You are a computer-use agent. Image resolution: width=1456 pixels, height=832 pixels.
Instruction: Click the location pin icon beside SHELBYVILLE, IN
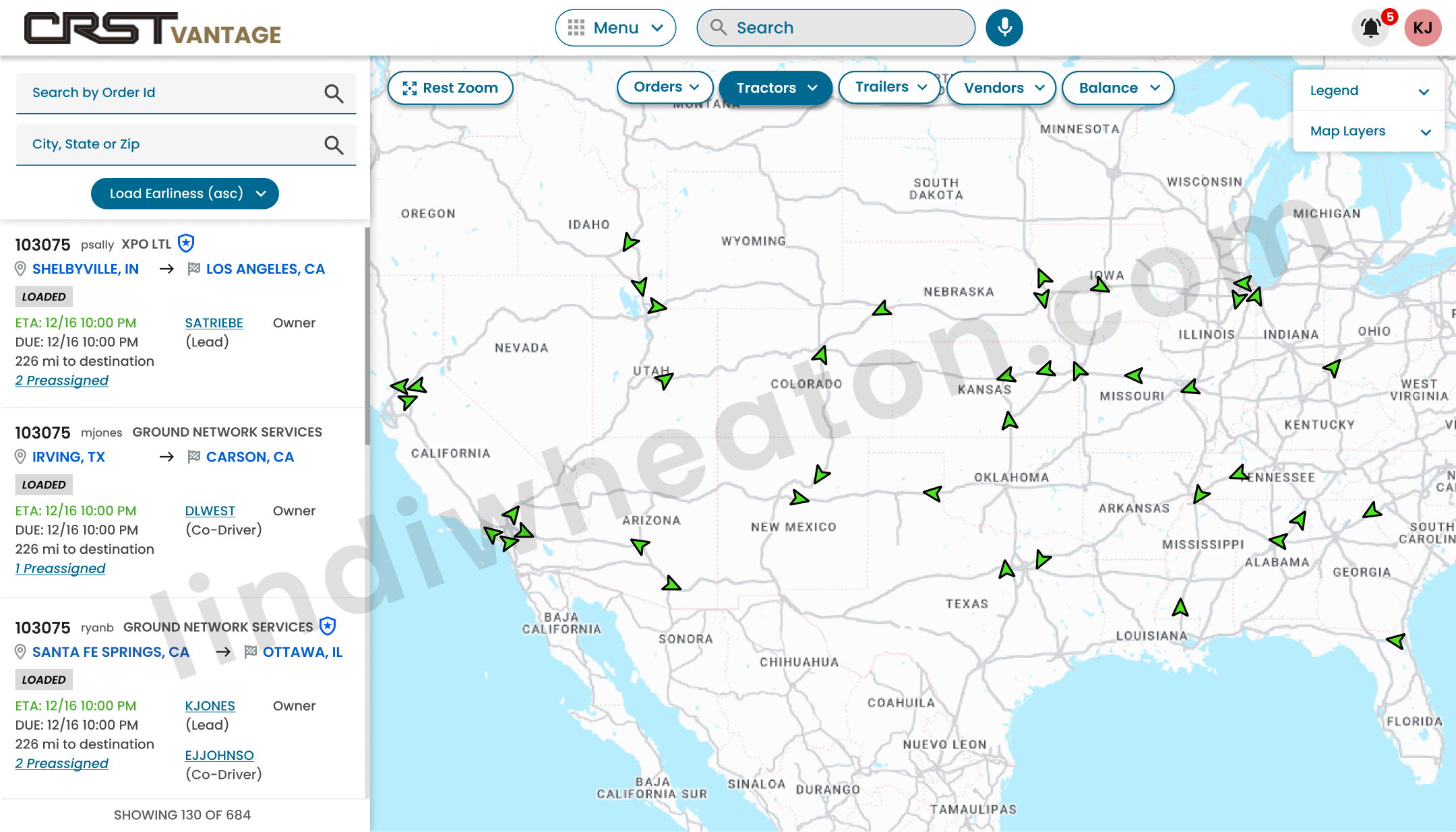pyautogui.click(x=20, y=268)
